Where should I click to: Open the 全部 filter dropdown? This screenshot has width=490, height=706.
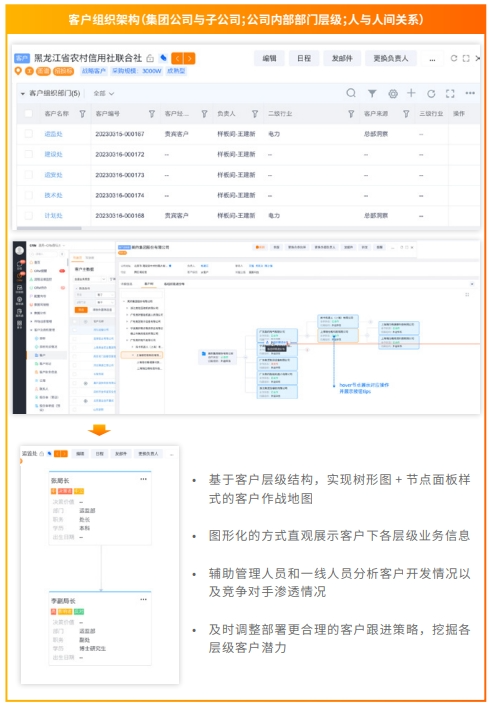coord(104,94)
